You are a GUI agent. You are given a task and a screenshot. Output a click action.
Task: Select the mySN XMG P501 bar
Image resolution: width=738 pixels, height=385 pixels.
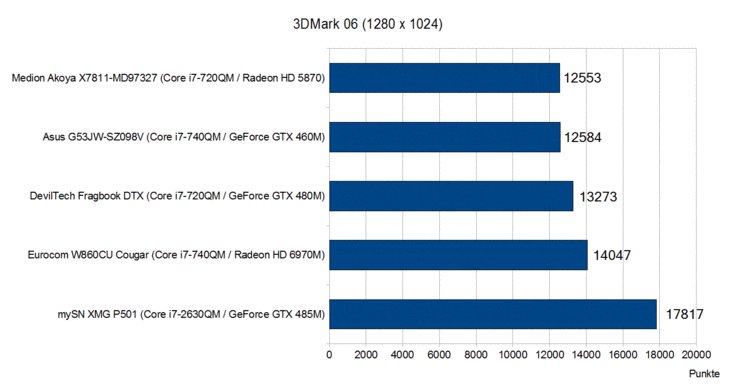[493, 314]
